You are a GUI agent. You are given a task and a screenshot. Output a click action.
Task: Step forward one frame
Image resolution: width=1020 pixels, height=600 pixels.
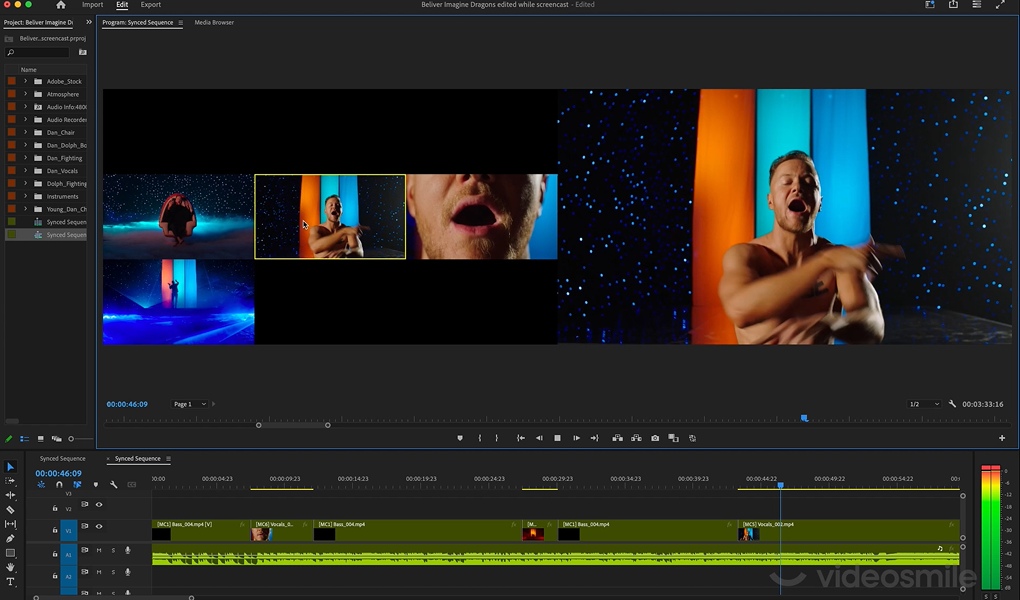click(576, 438)
